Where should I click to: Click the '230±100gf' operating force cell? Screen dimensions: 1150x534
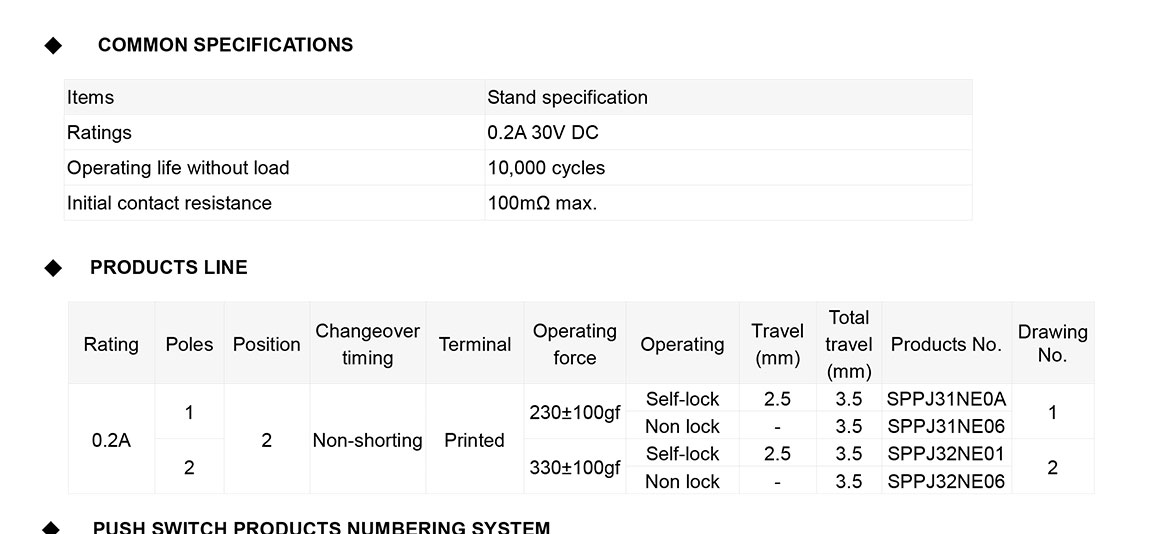(574, 412)
